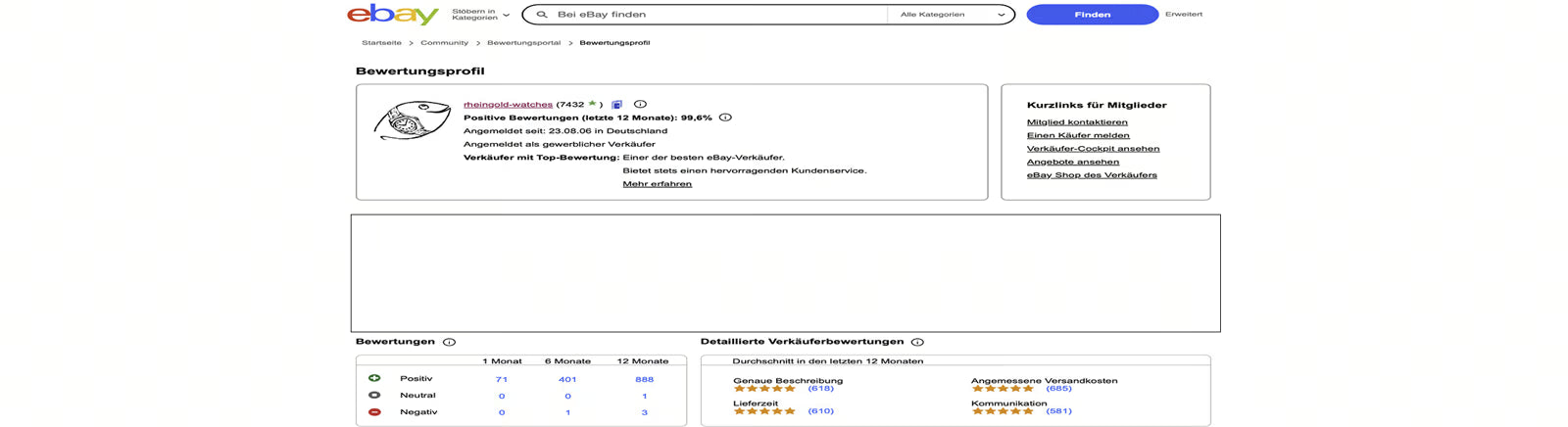The image size is (1568, 427).
Task: Open positive ratings count 888 for 12 Monate
Action: pyautogui.click(x=644, y=379)
